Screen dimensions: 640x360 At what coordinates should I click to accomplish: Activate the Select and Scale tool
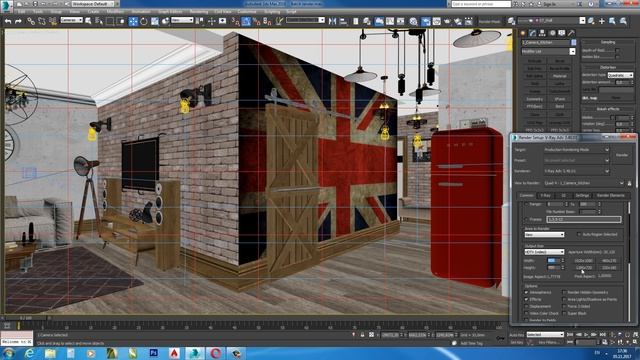tap(155, 21)
